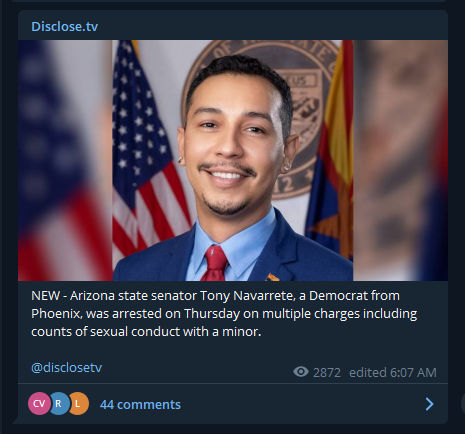Click the blurred right side of photo

[400, 160]
